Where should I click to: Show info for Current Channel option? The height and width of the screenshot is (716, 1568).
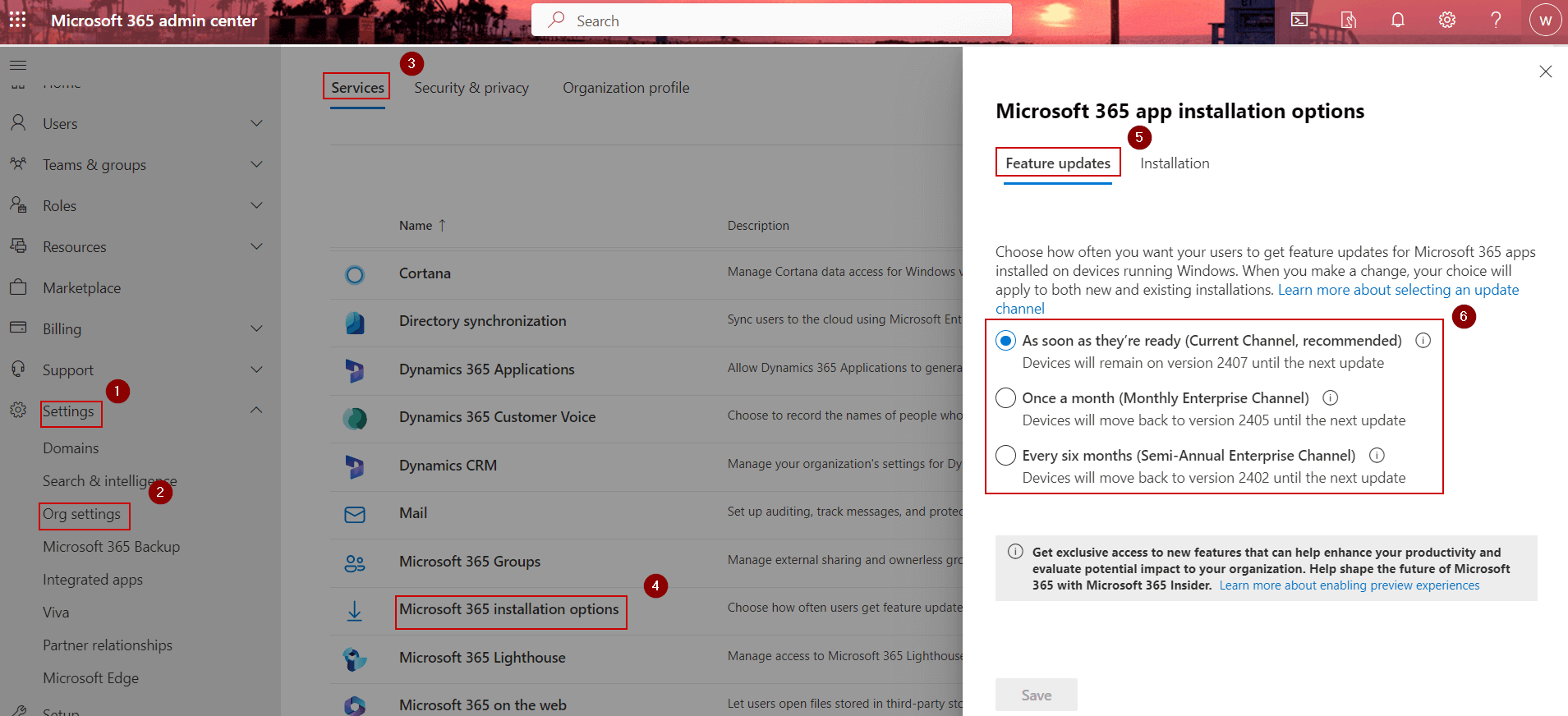pyautogui.click(x=1423, y=341)
